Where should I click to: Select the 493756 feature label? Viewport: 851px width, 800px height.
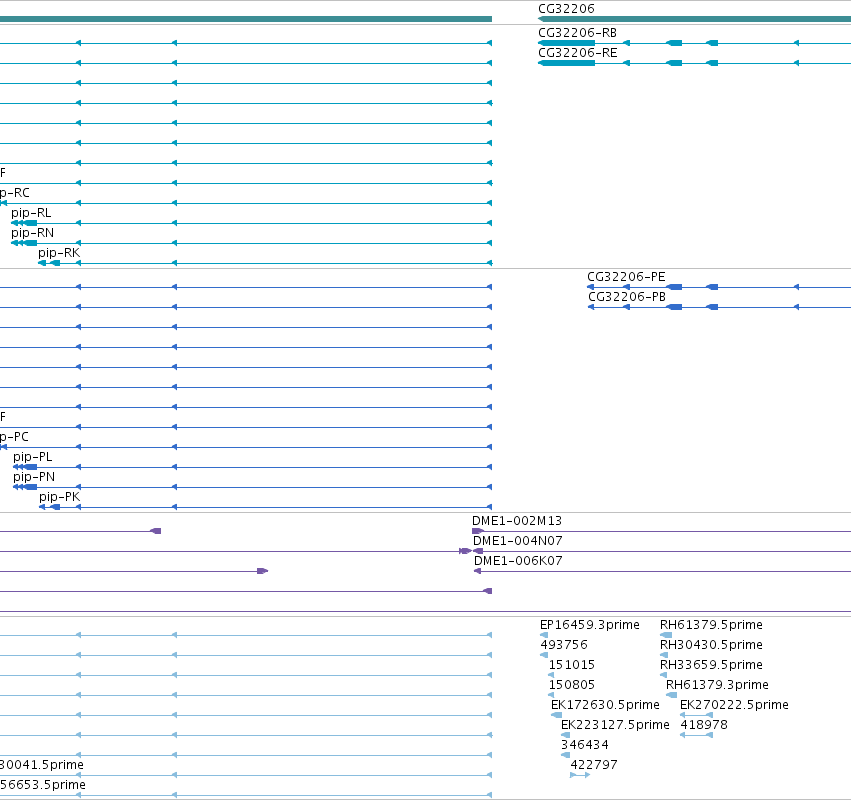point(564,645)
